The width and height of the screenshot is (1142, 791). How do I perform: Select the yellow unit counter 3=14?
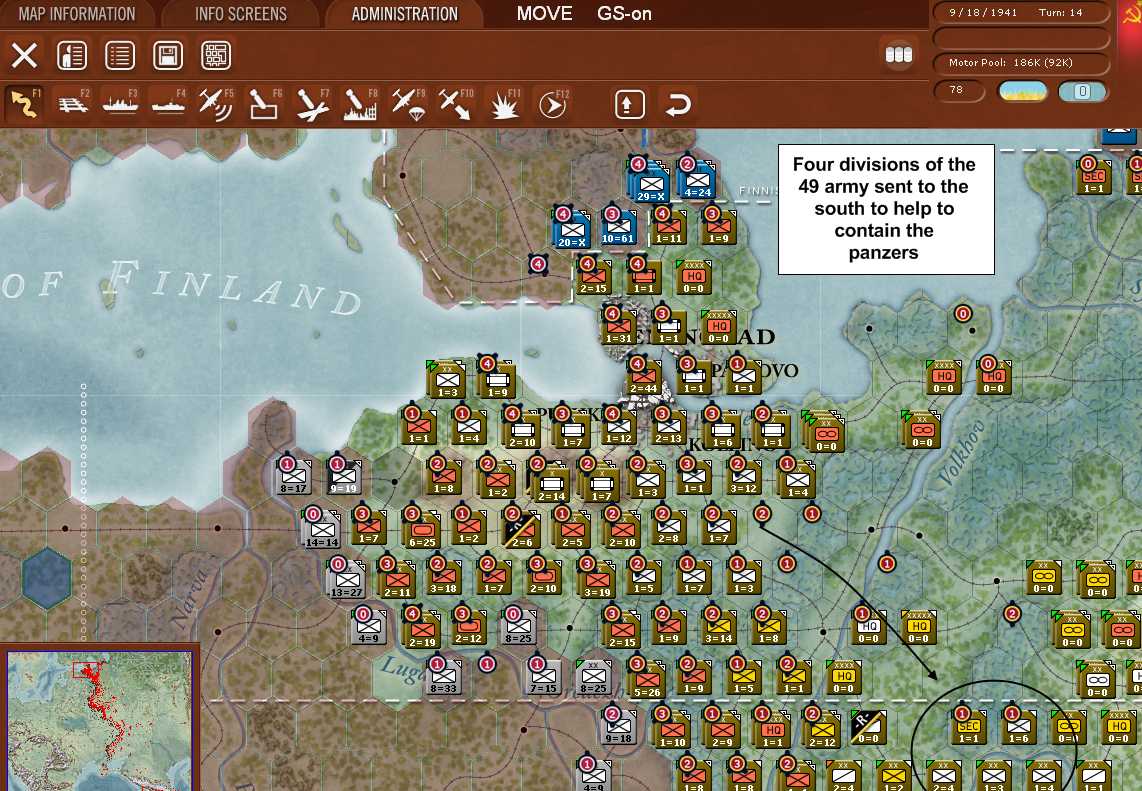719,626
